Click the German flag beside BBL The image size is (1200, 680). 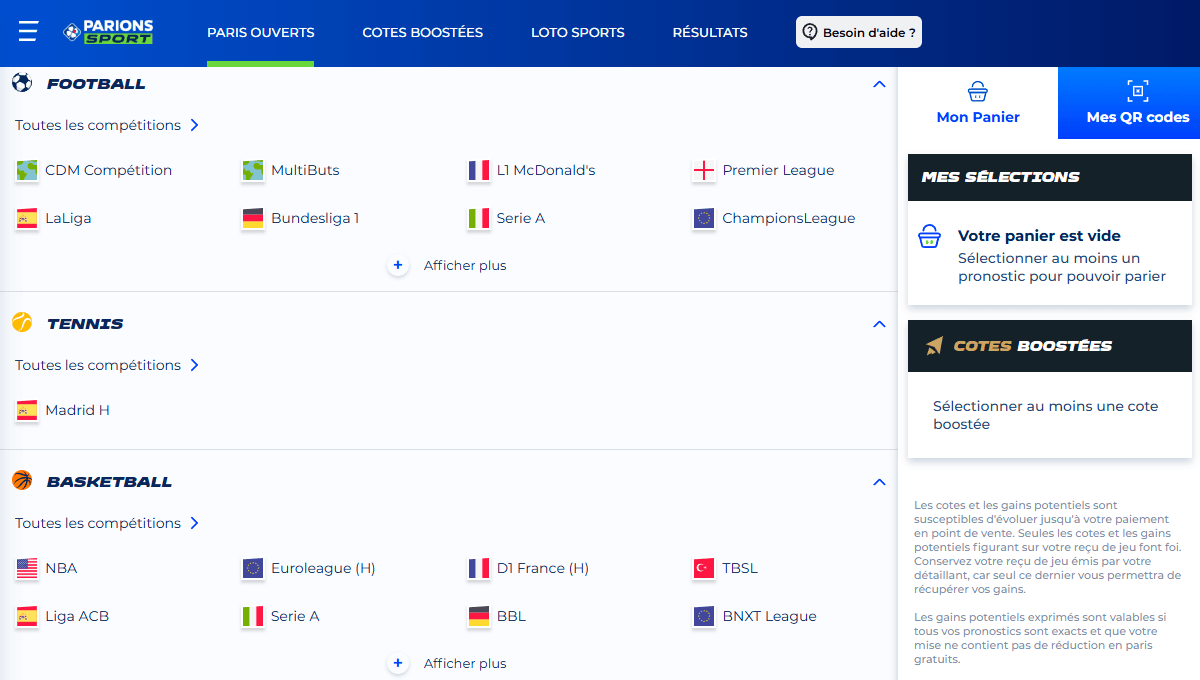pyautogui.click(x=479, y=616)
